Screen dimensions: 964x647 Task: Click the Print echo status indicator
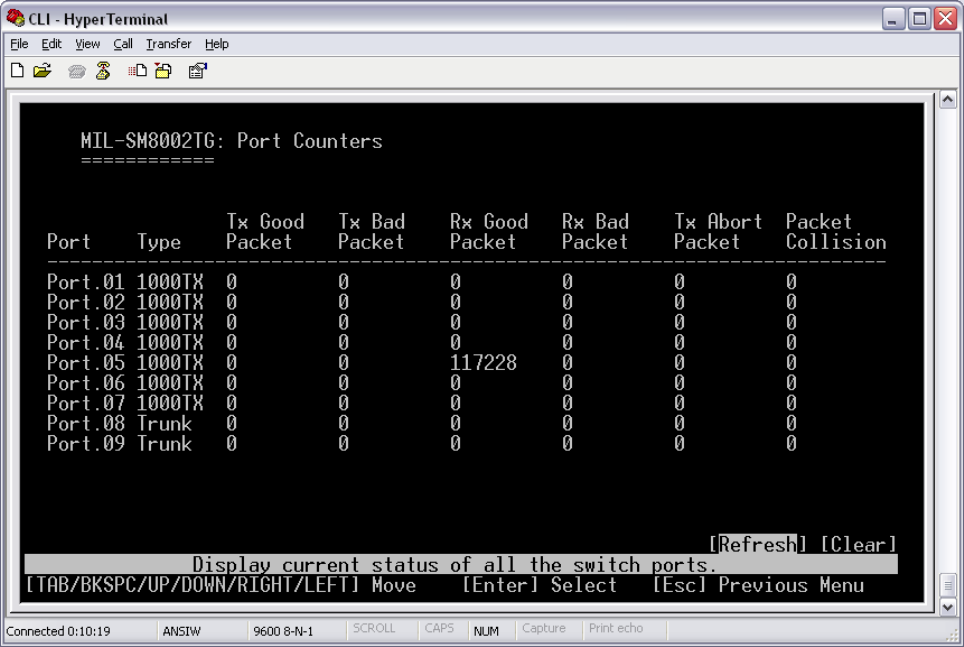pyautogui.click(x=615, y=628)
